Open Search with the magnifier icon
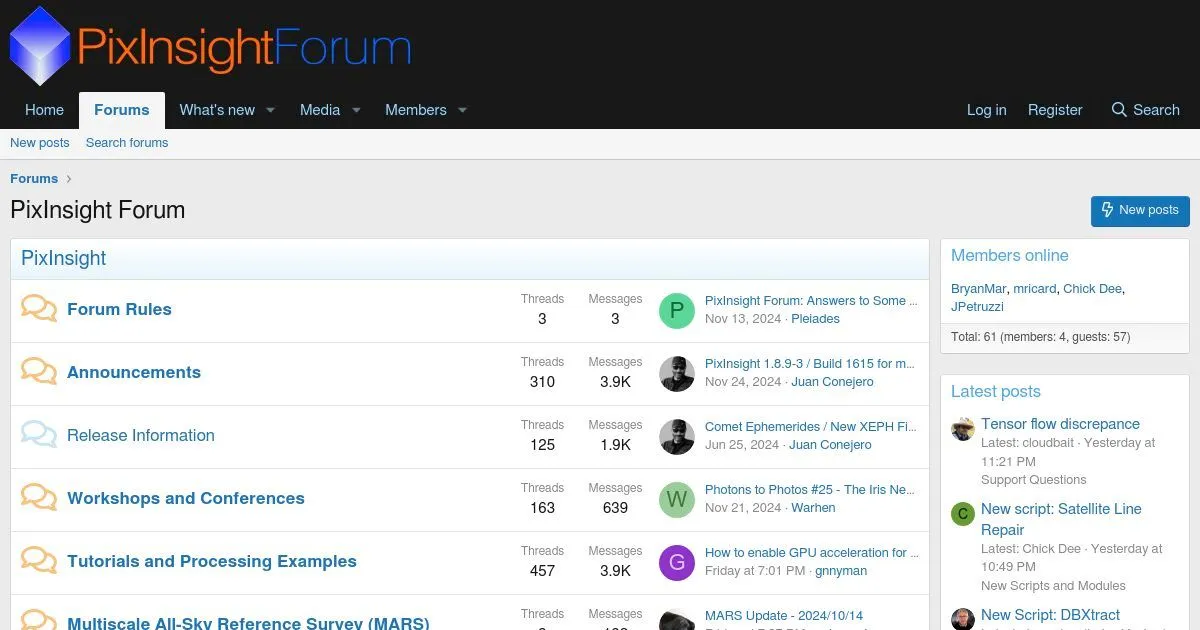 coord(1119,109)
